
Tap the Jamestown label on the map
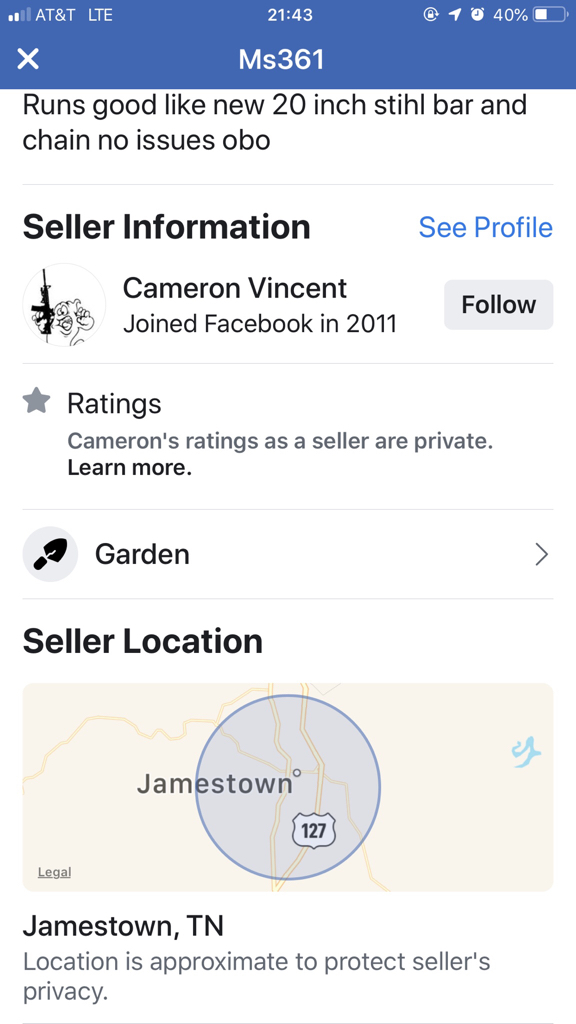215,783
